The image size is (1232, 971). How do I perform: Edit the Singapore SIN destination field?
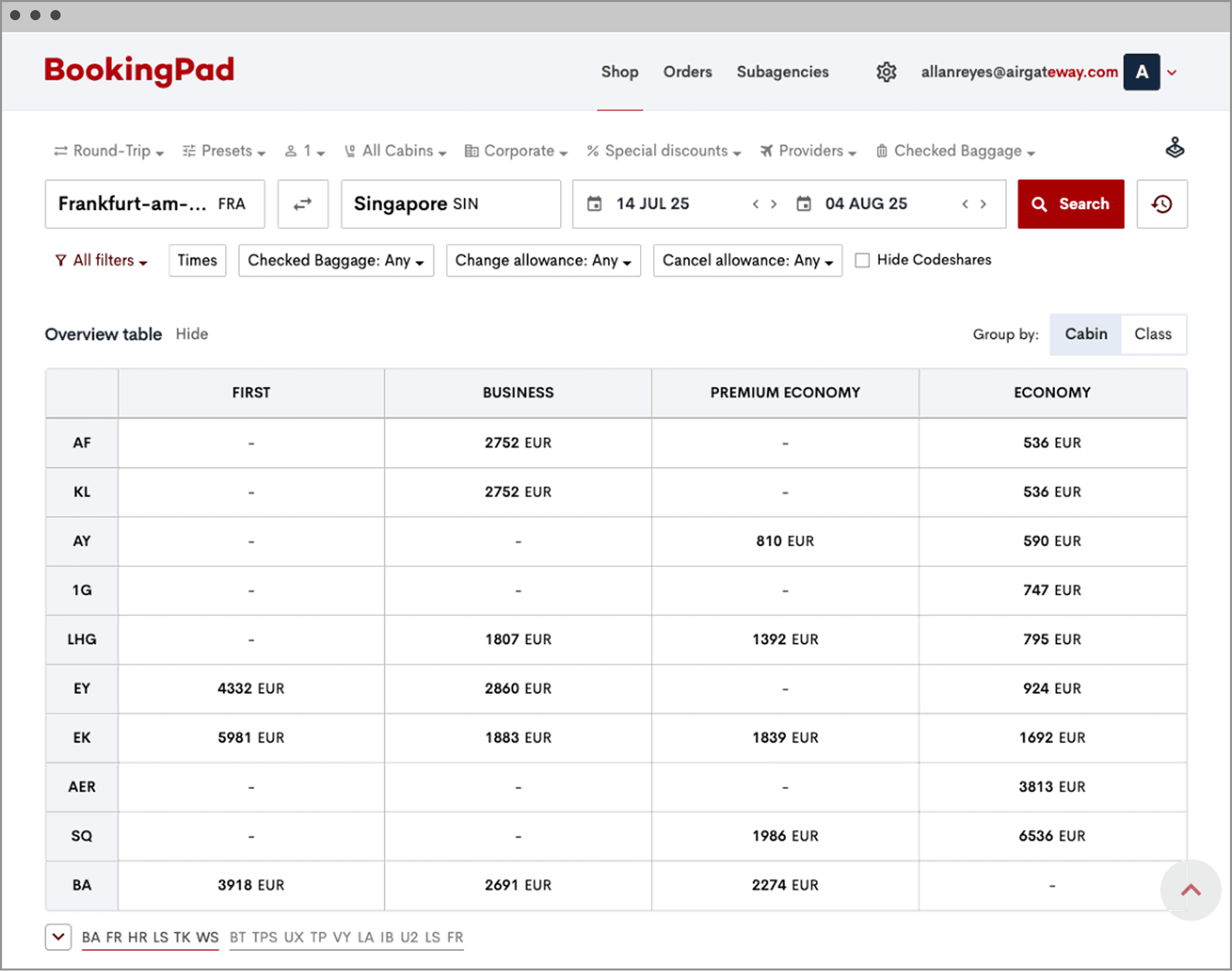[x=450, y=204]
